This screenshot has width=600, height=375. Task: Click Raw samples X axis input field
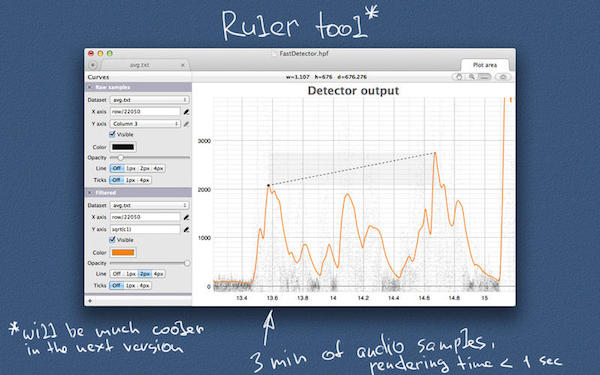pyautogui.click(x=145, y=112)
